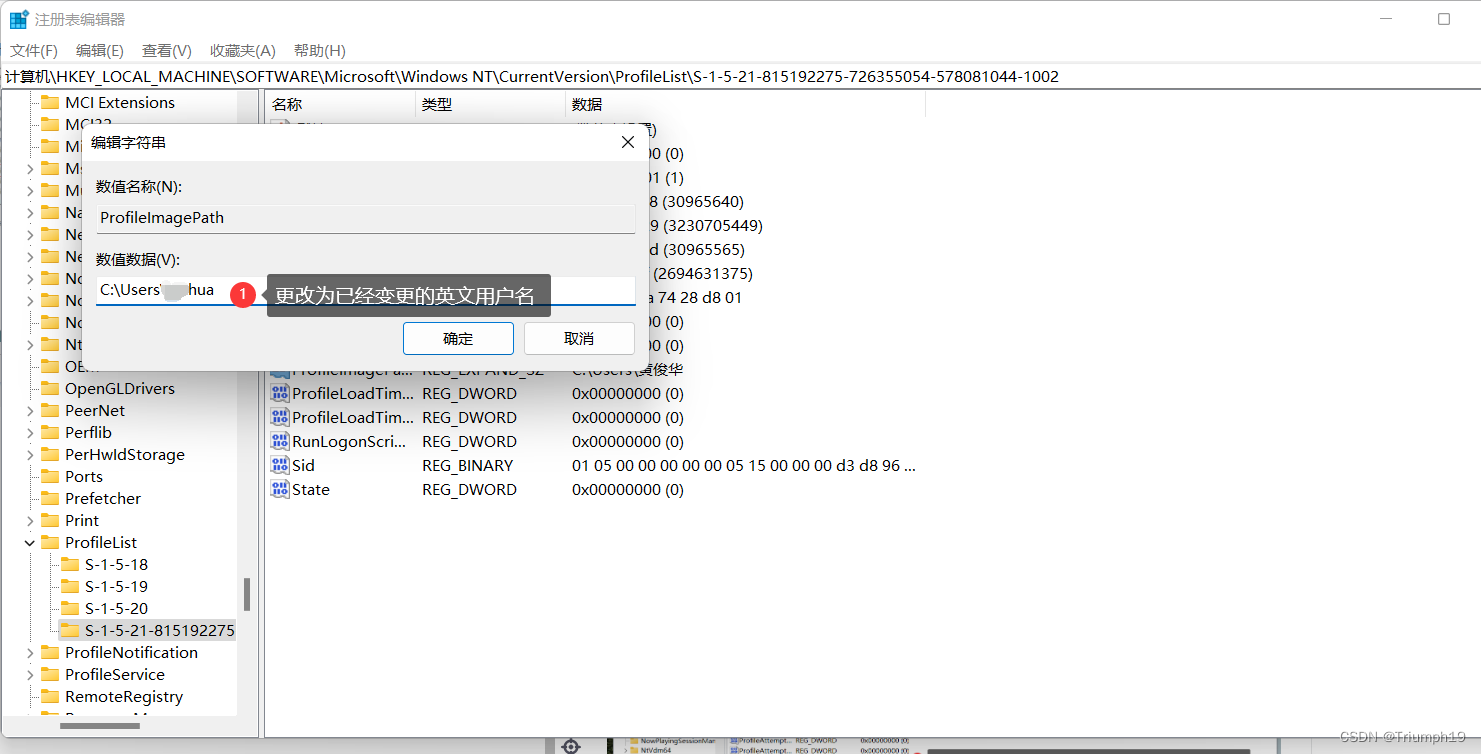Viewport: 1481px width, 754px height.
Task: Open the 查看(V) menu
Action: (167, 50)
